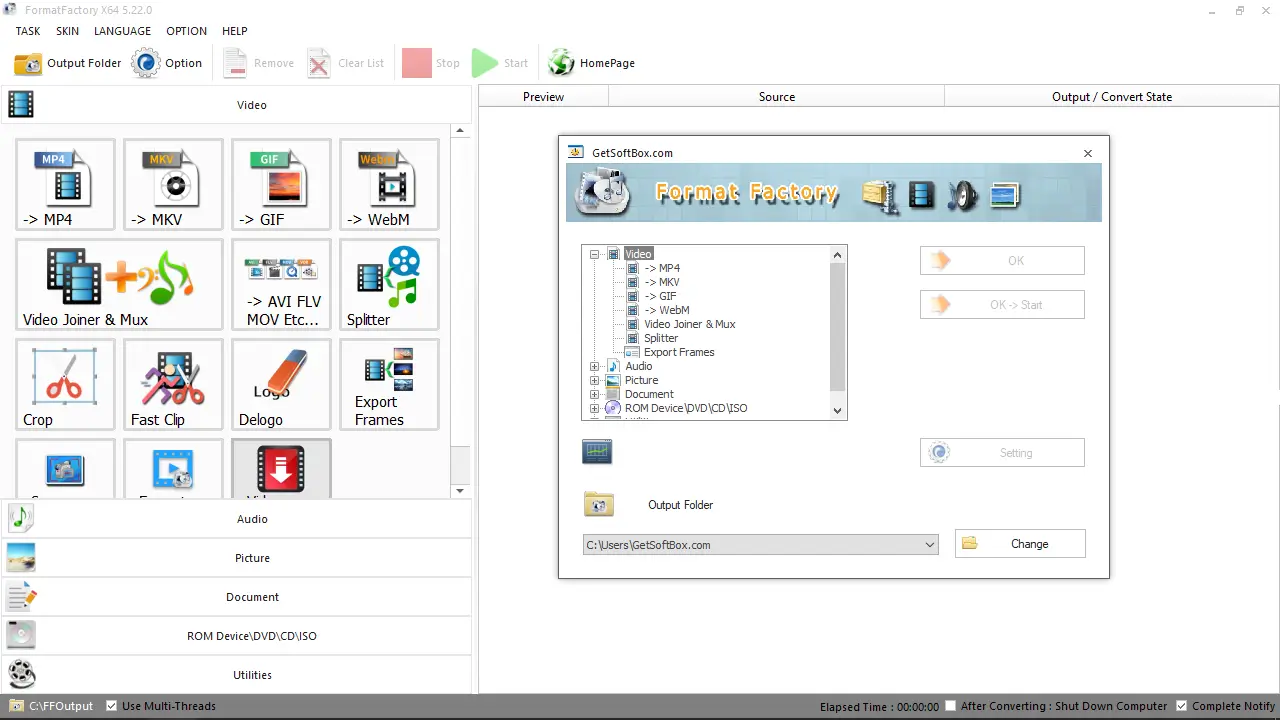Launch the Delogo tool

tap(282, 385)
